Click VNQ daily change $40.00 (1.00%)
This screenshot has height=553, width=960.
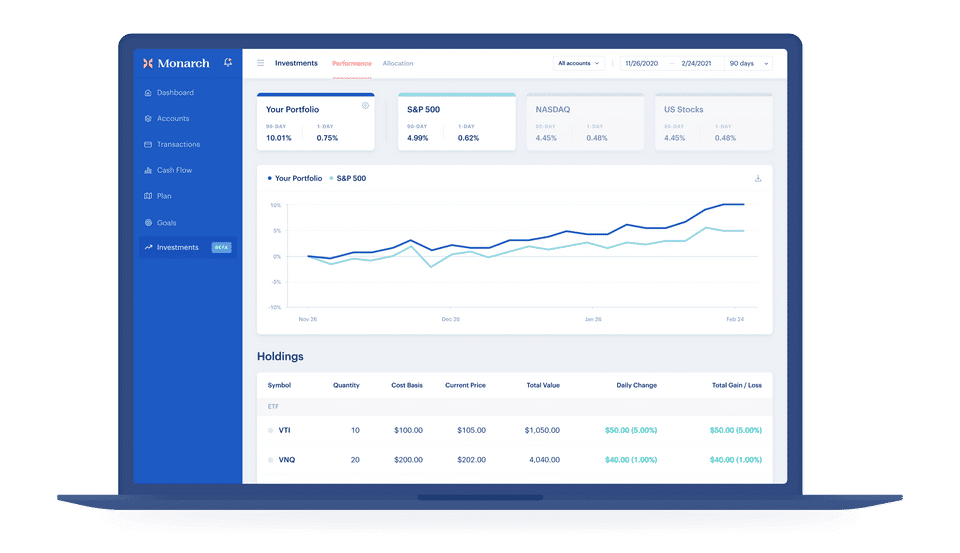(x=631, y=460)
